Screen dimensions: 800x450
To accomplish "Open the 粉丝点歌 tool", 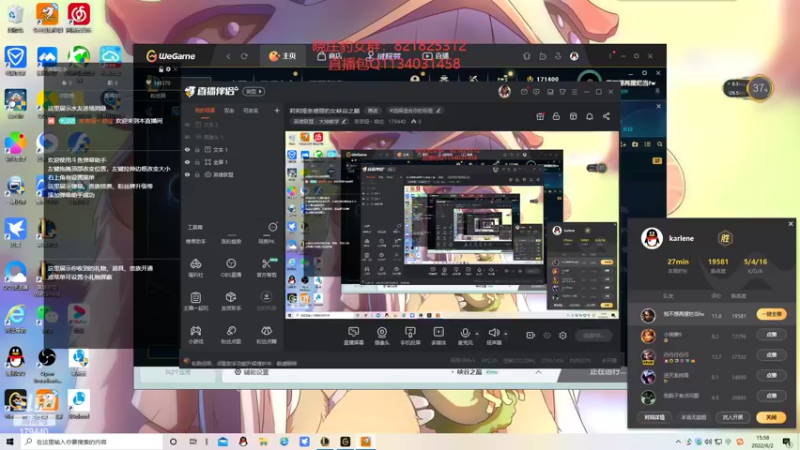I will point(231,335).
